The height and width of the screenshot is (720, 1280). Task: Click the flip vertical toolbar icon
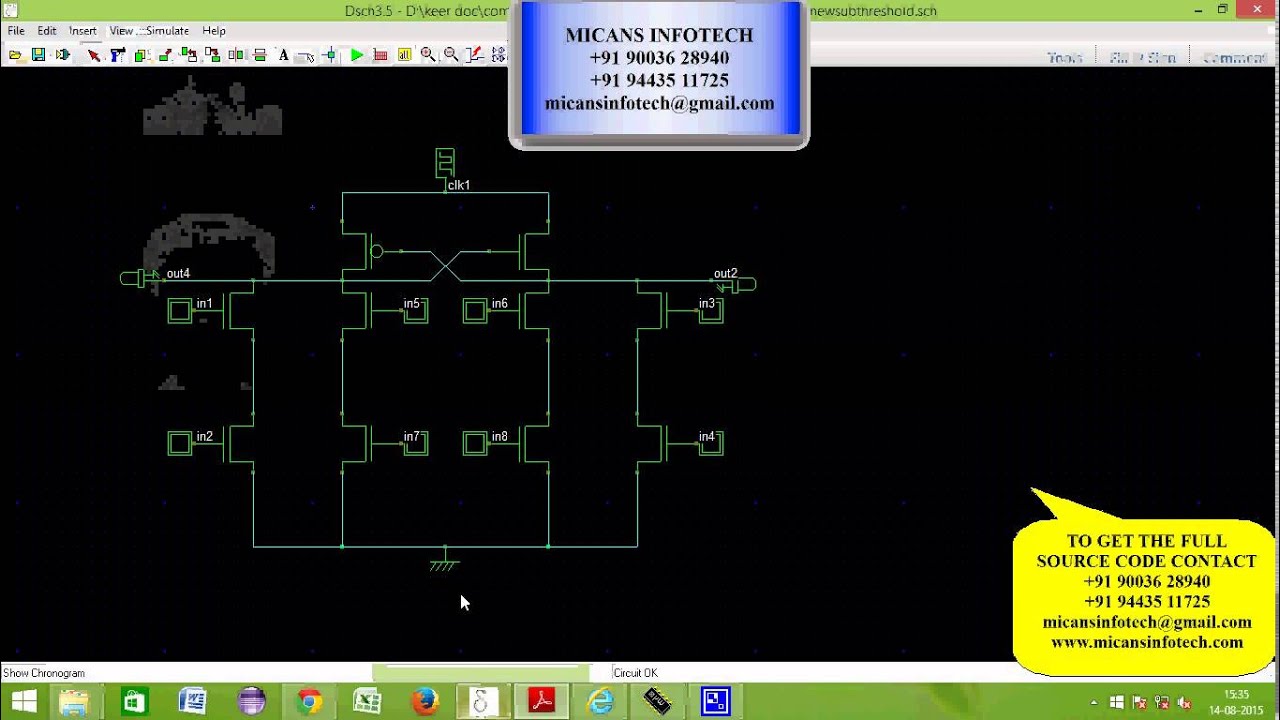259,55
